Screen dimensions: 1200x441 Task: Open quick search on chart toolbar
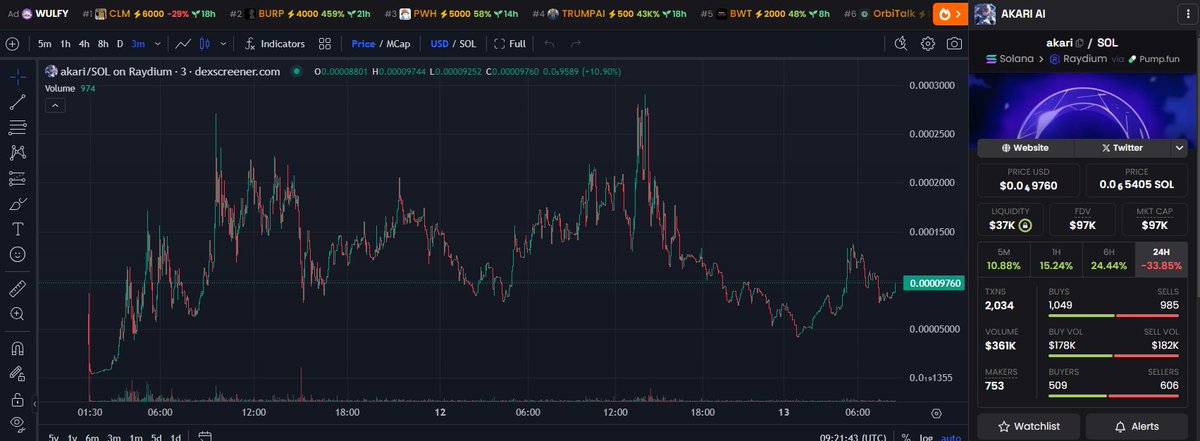[x=901, y=44]
